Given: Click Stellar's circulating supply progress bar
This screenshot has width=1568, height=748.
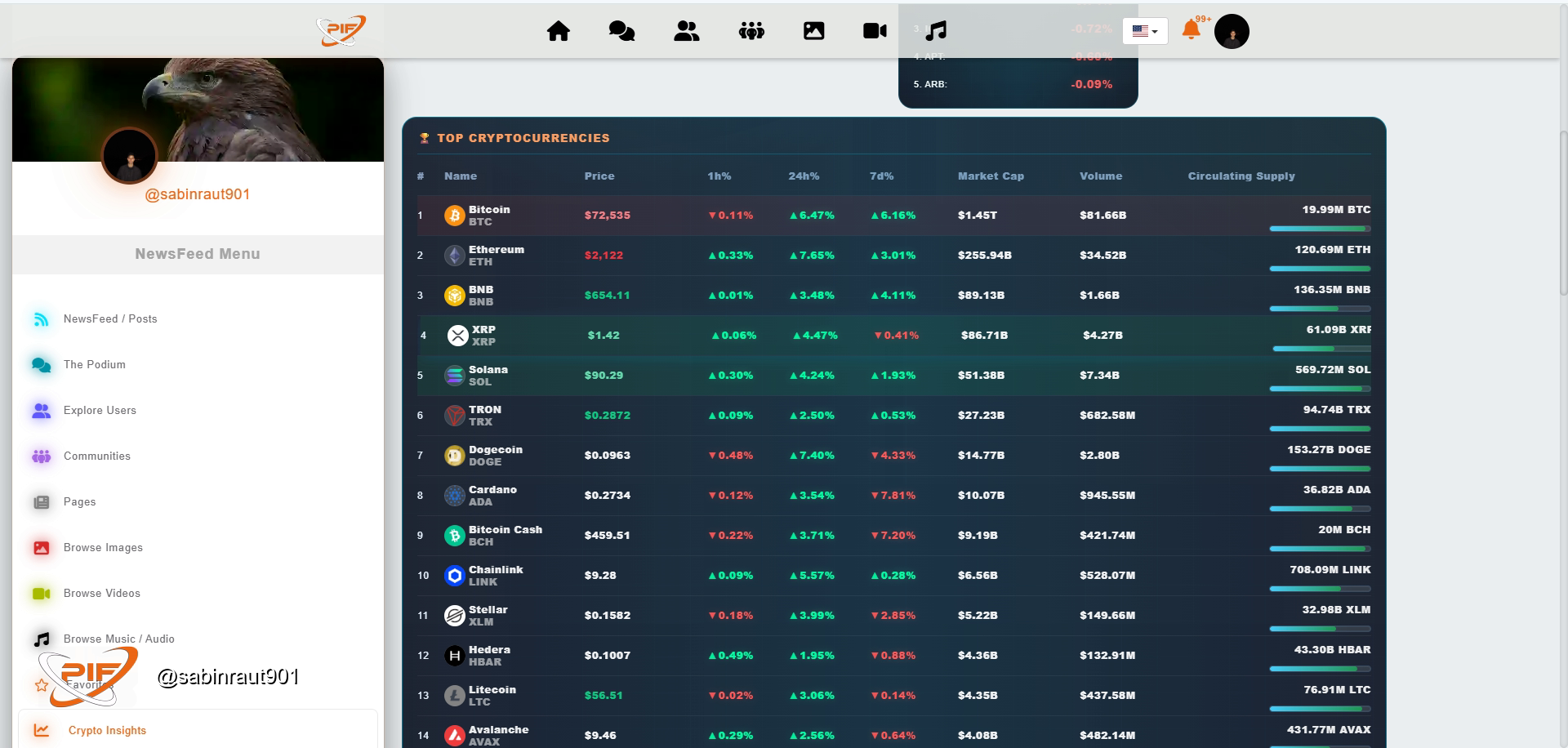Looking at the screenshot, I should [x=1320, y=629].
